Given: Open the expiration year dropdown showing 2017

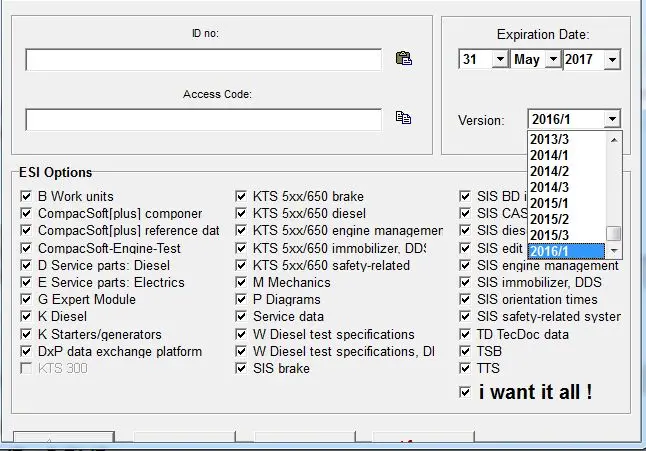Looking at the screenshot, I should [613, 60].
